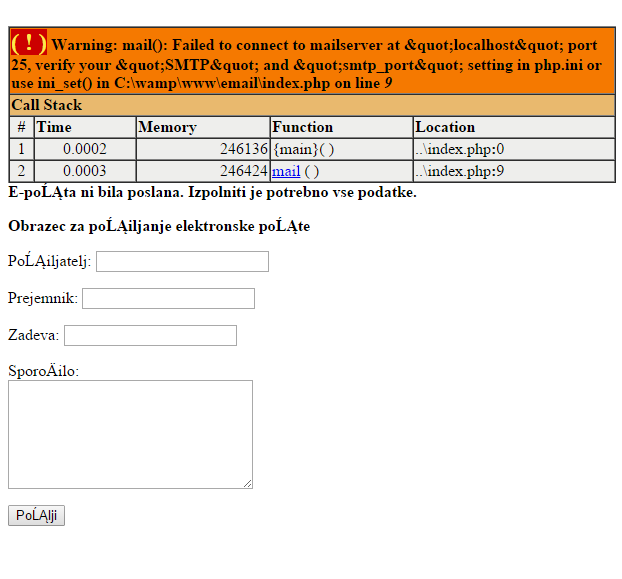Open the mail function link
This screenshot has height=579, width=622.
pos(285,171)
